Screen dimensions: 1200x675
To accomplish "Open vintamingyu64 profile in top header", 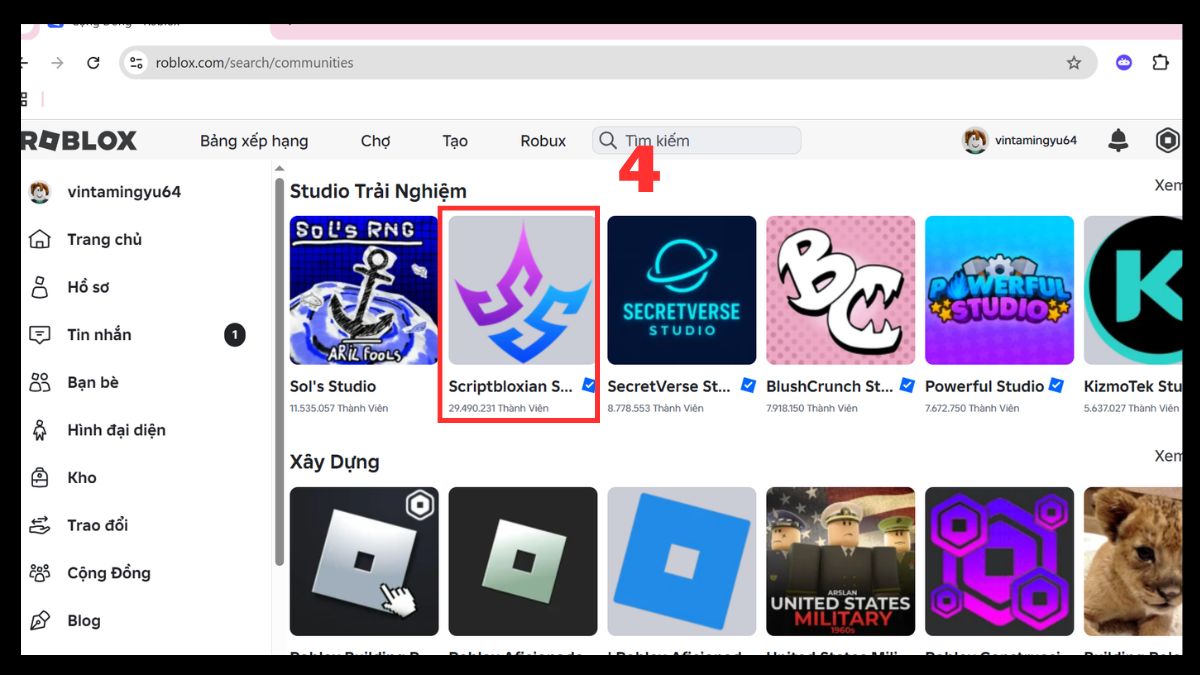I will [1020, 141].
